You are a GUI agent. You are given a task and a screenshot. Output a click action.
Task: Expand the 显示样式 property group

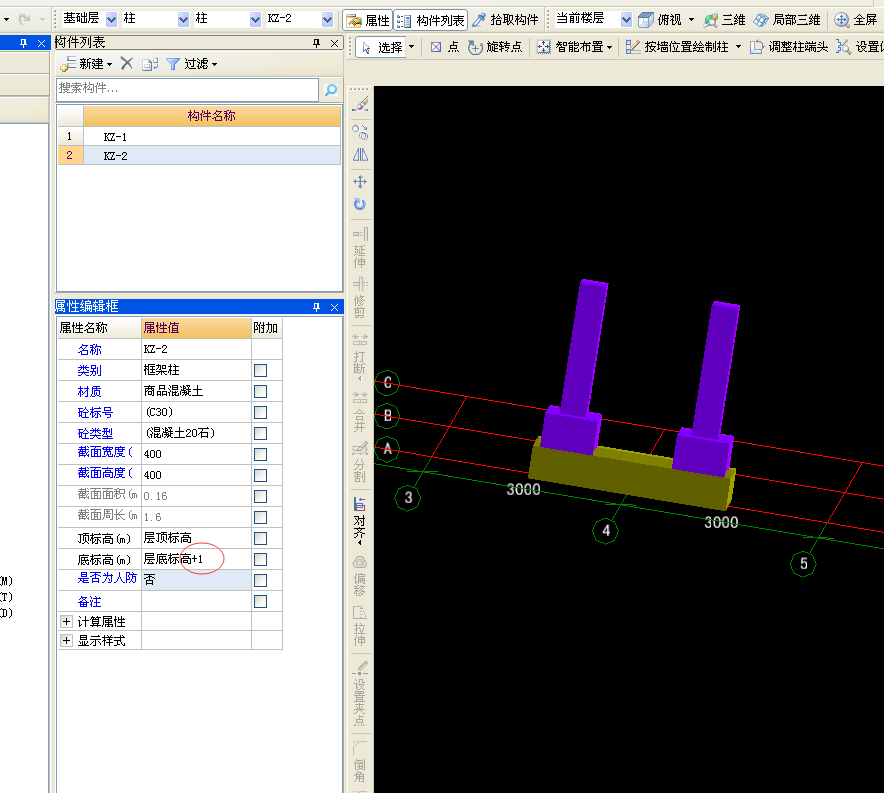[x=67, y=641]
